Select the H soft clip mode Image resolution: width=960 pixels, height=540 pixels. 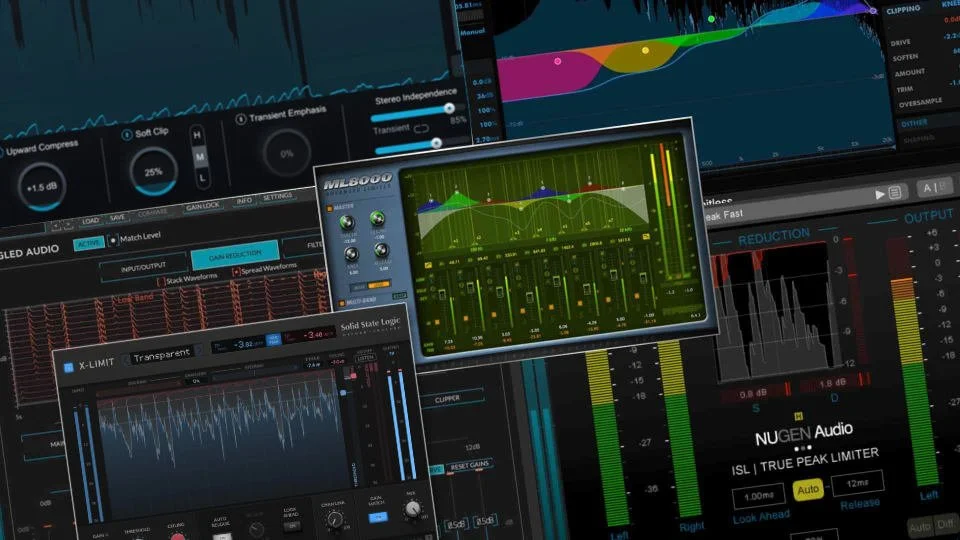click(x=197, y=135)
